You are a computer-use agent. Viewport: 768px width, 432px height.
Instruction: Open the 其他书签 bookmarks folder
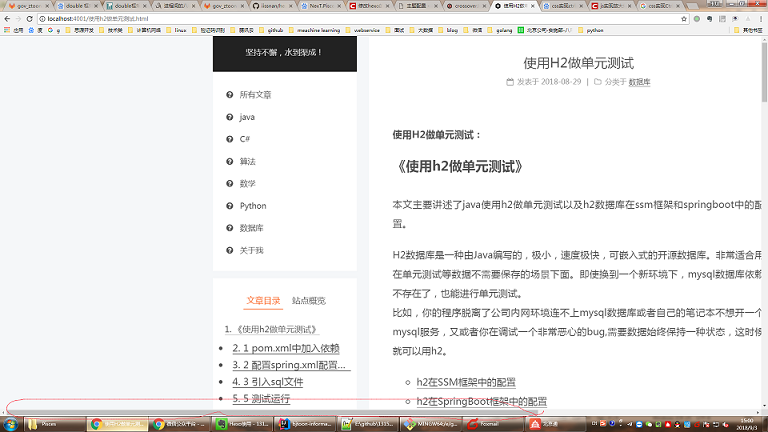pos(748,30)
